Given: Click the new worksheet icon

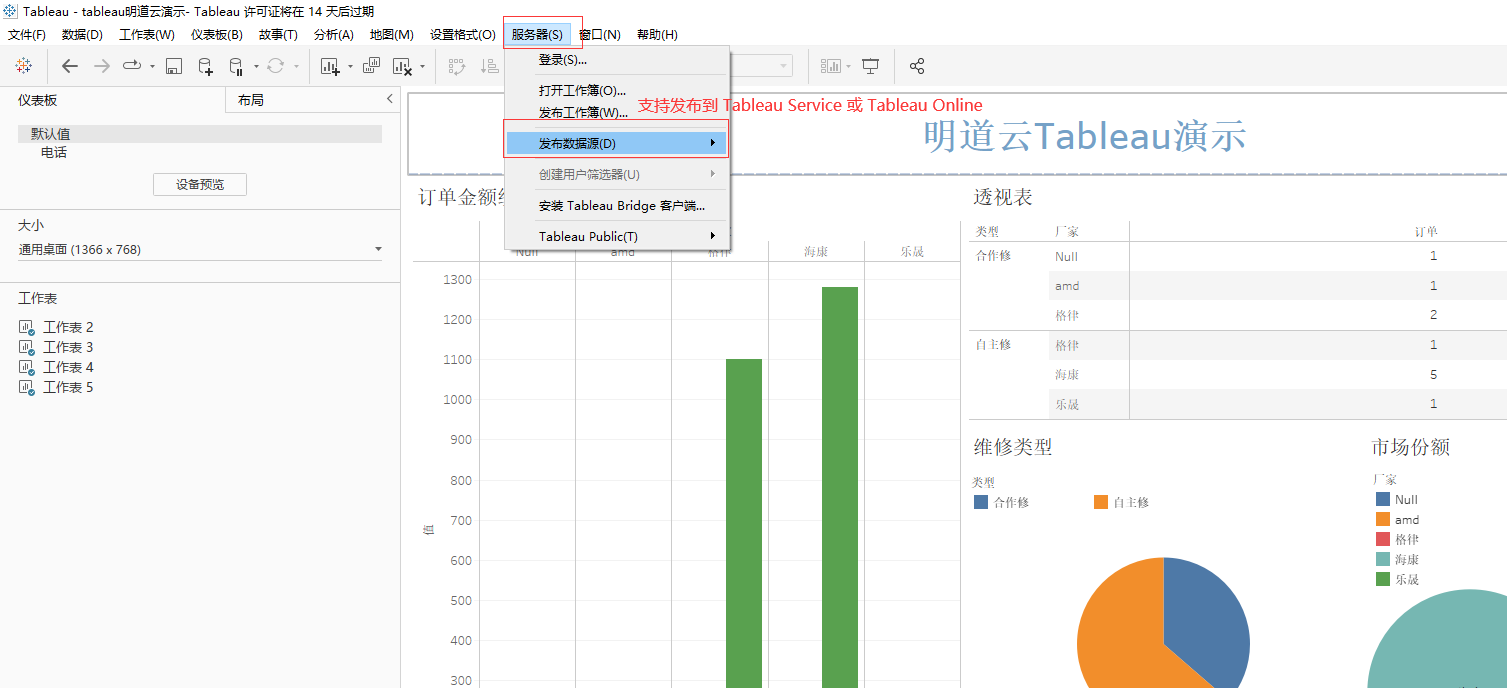Looking at the screenshot, I should click(x=330, y=66).
